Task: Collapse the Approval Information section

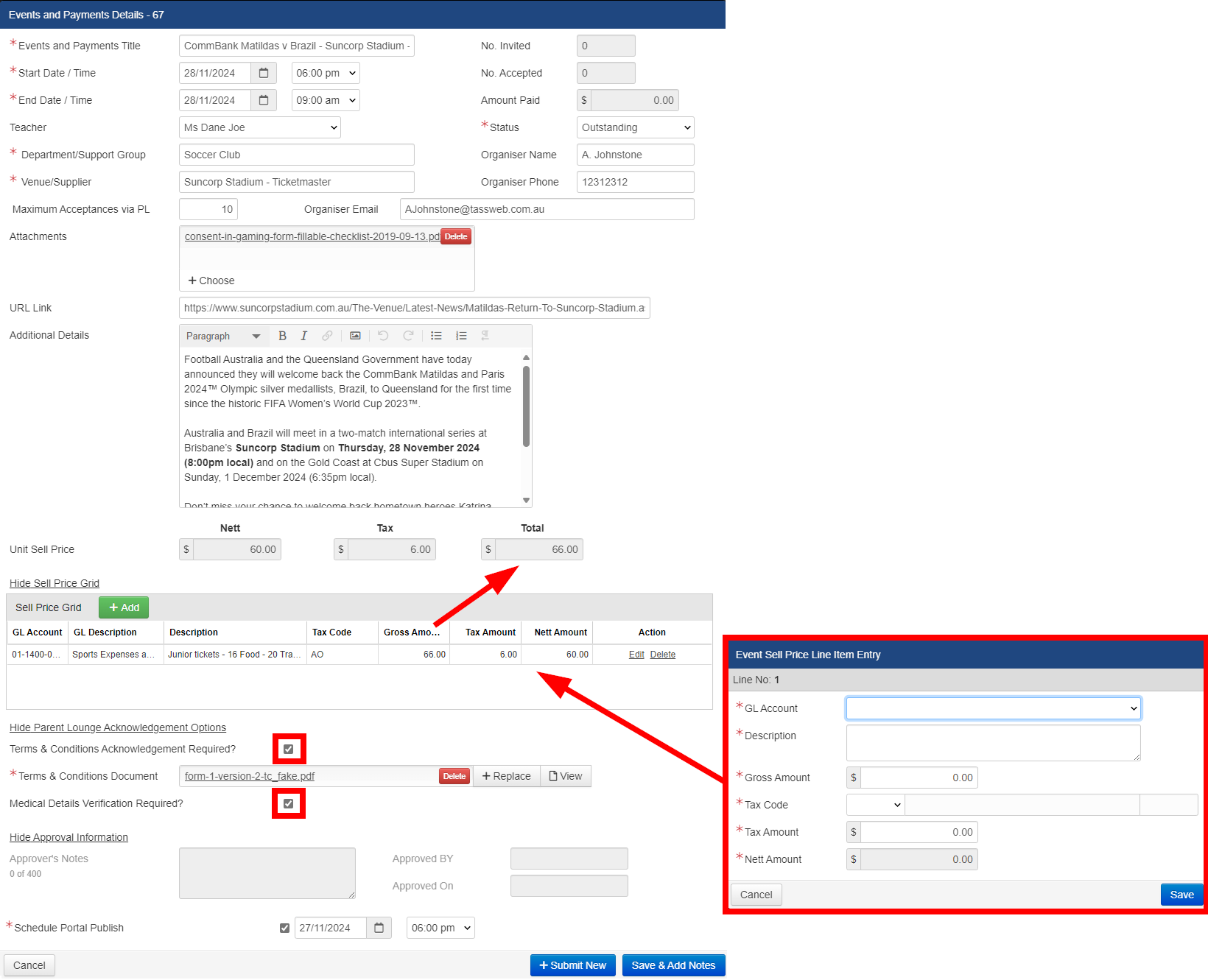Action: point(69,837)
